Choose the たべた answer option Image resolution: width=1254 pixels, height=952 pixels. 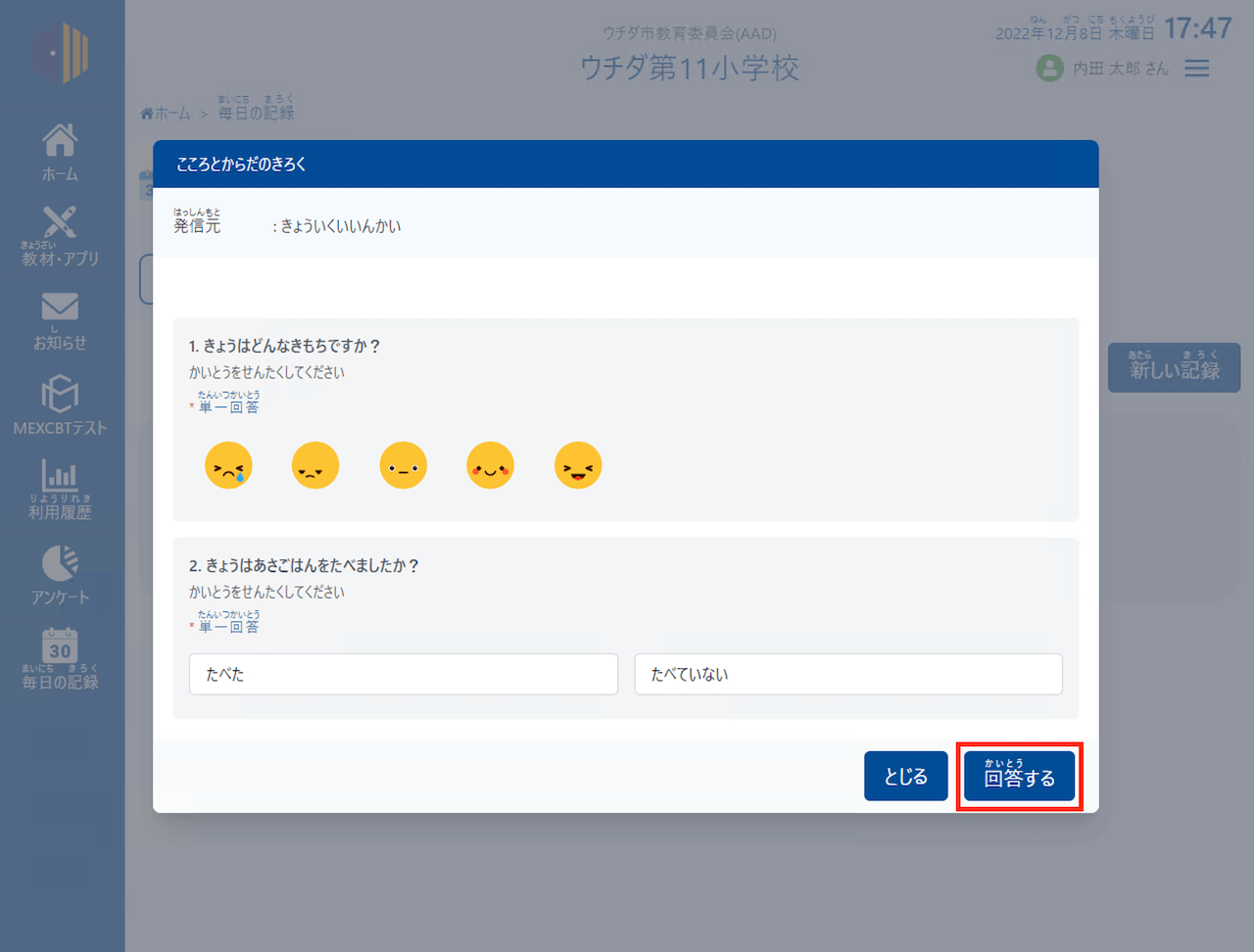403,674
